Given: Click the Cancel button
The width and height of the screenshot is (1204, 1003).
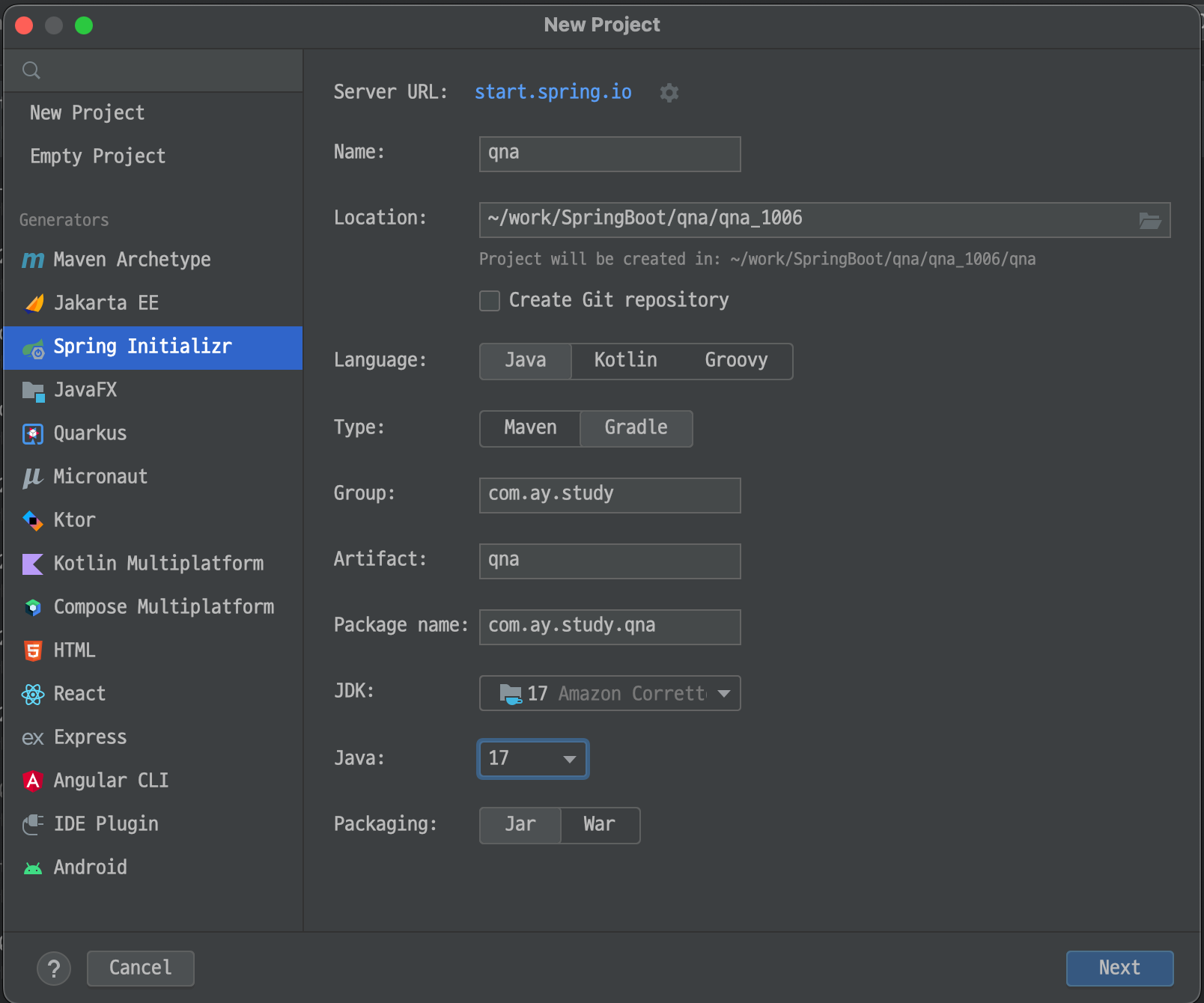Looking at the screenshot, I should [141, 969].
